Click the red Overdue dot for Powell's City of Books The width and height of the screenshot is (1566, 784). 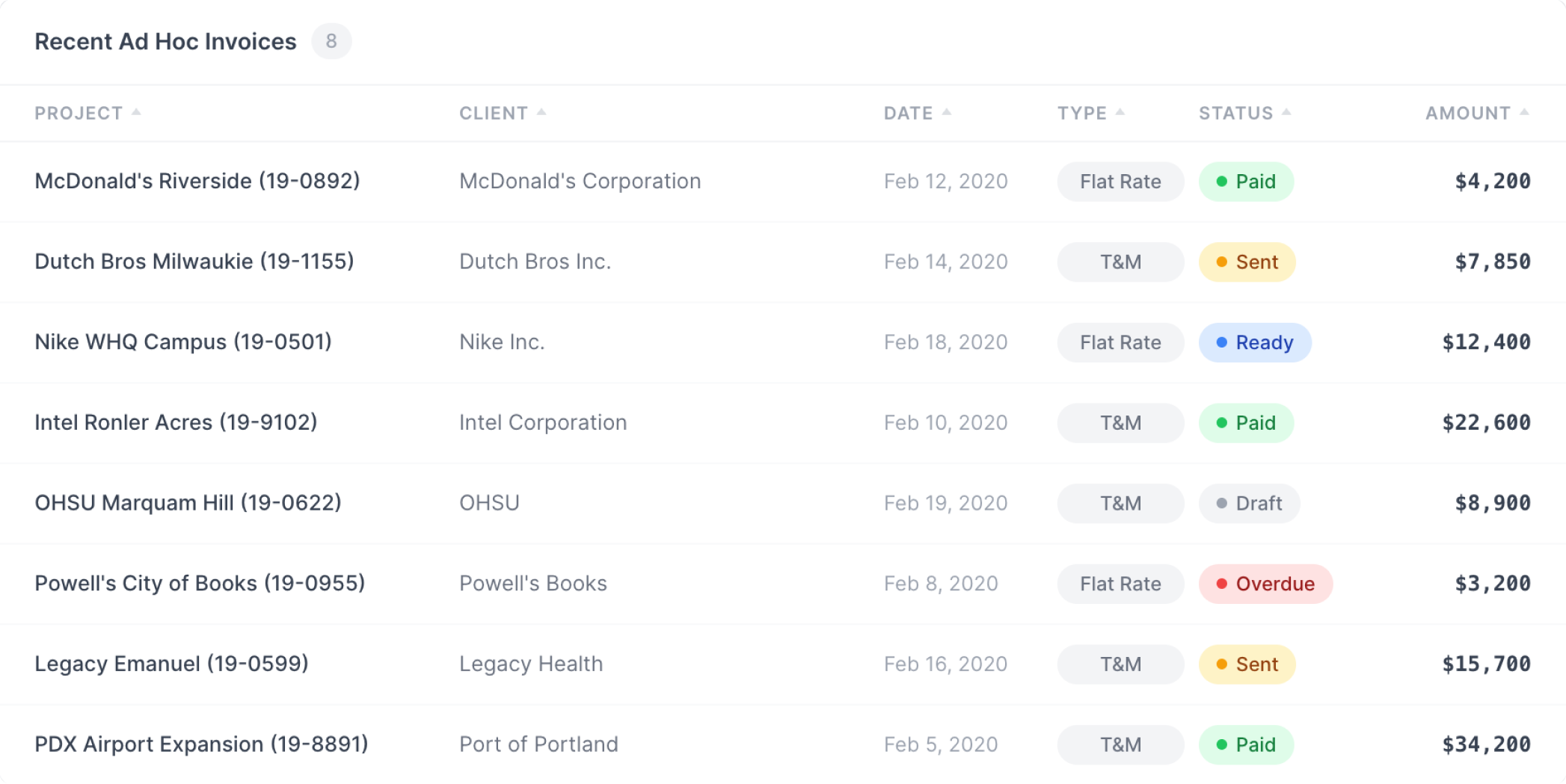tap(1222, 584)
